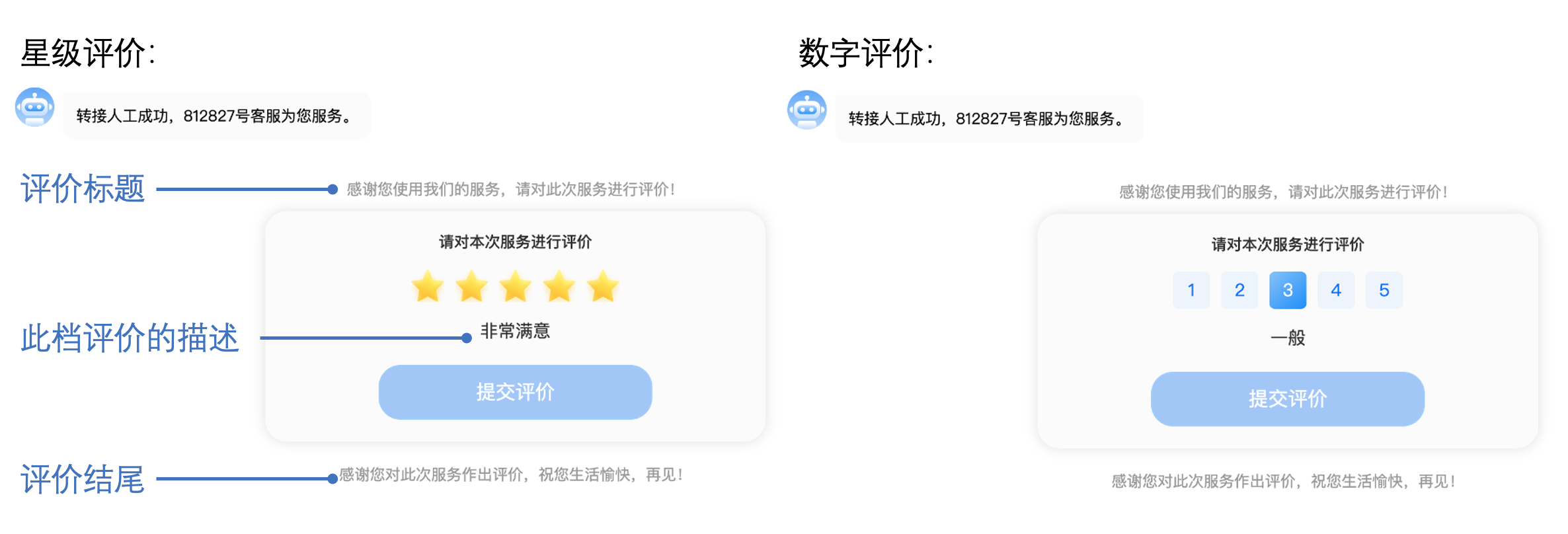Screen dimensions: 1568x534
Task: Select the second star rating
Action: 471,287
